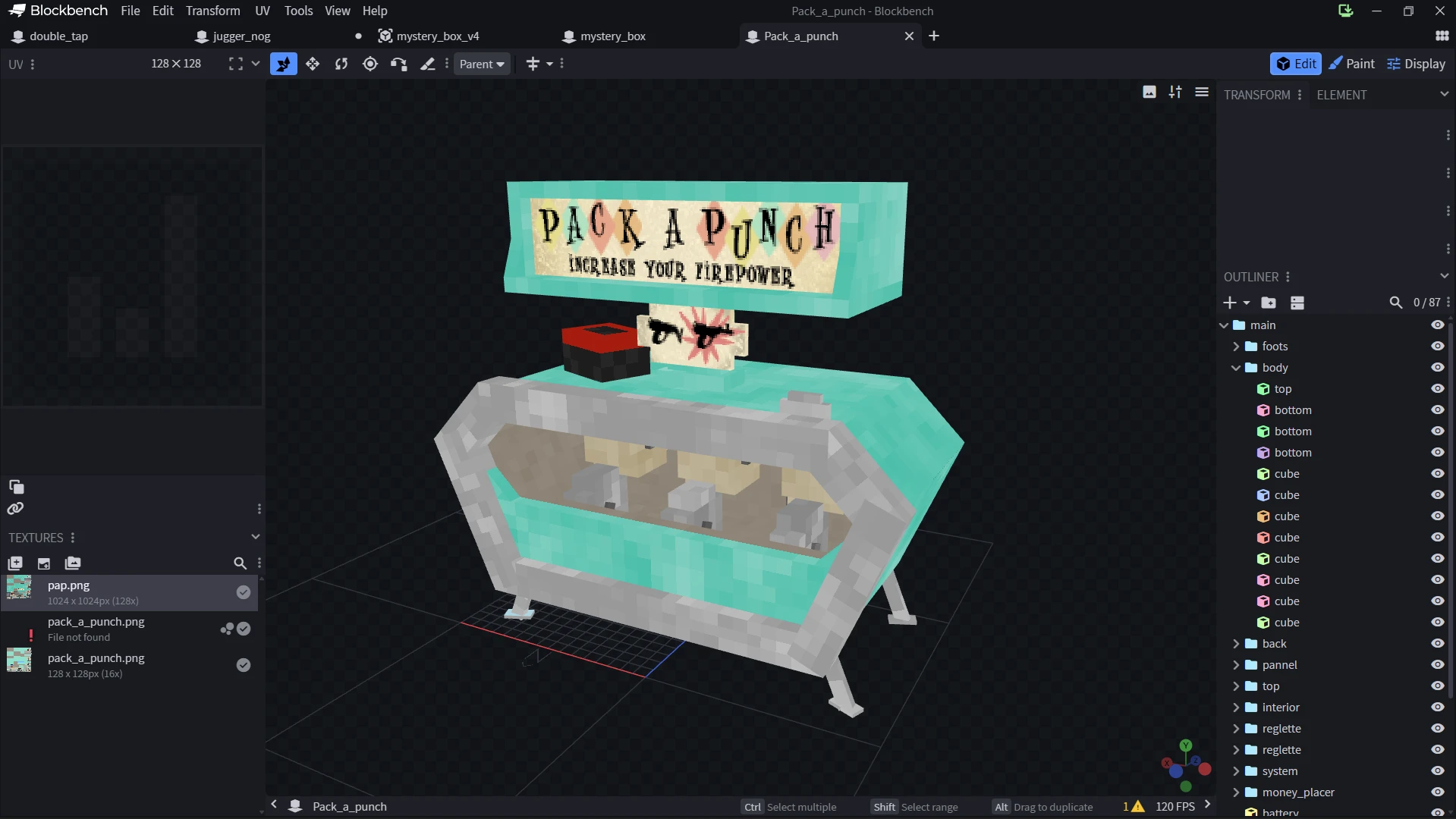Screen dimensions: 1456x819
Task: Toggle visibility of interior group
Action: coord(1437,707)
